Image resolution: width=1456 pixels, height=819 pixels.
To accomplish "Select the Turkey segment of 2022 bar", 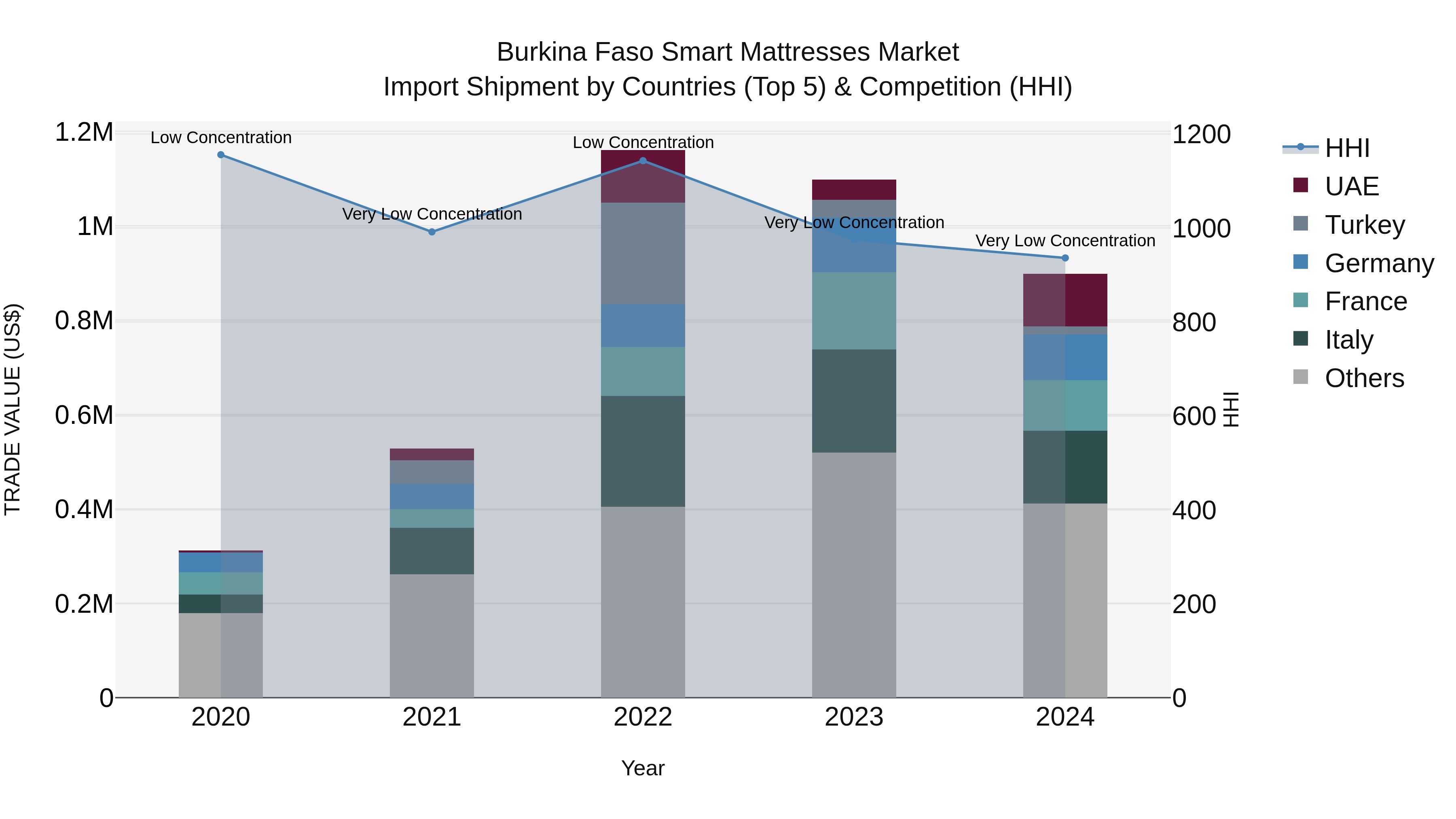I will coord(643,253).
